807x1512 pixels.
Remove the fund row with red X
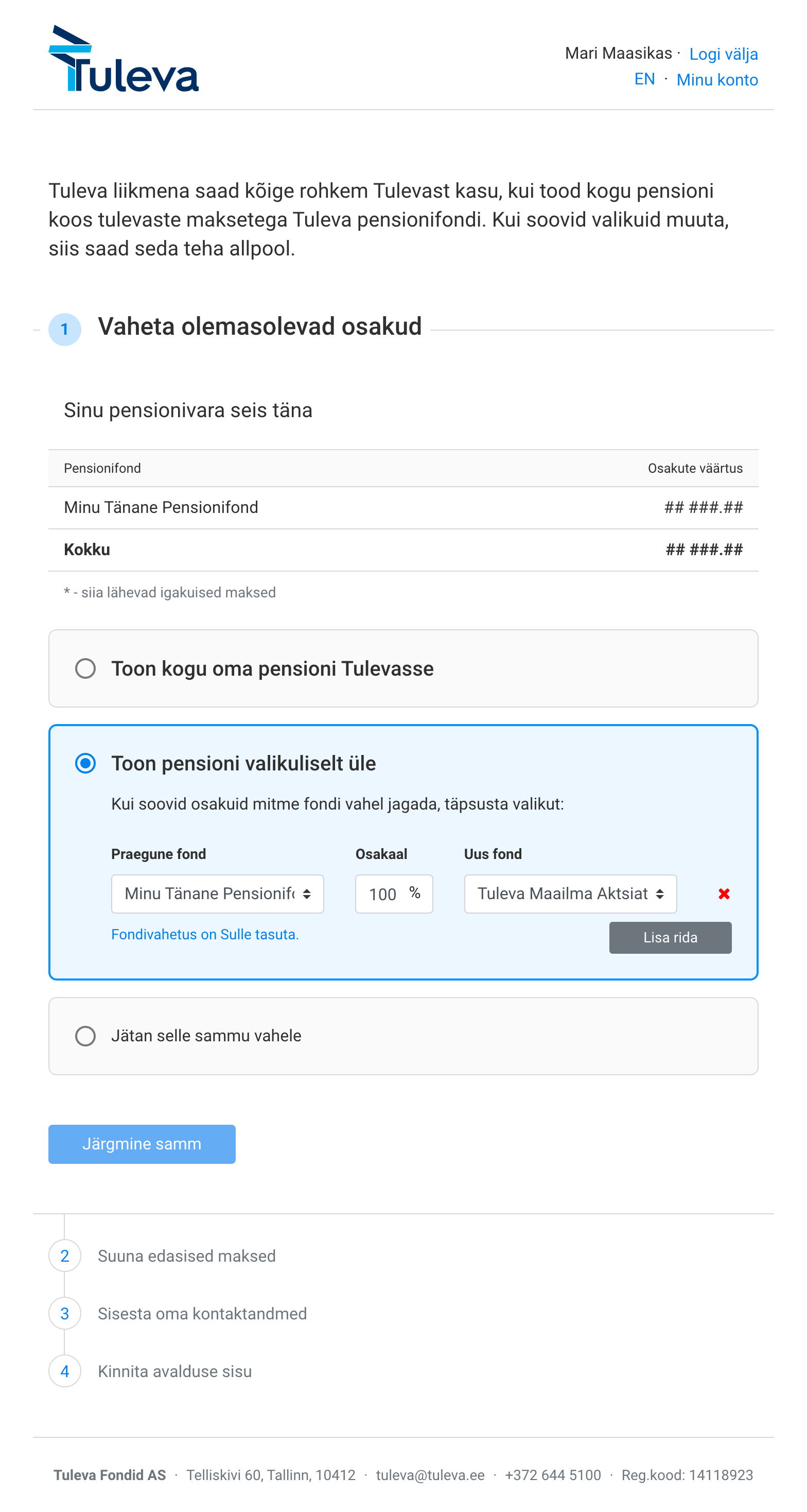tap(724, 894)
